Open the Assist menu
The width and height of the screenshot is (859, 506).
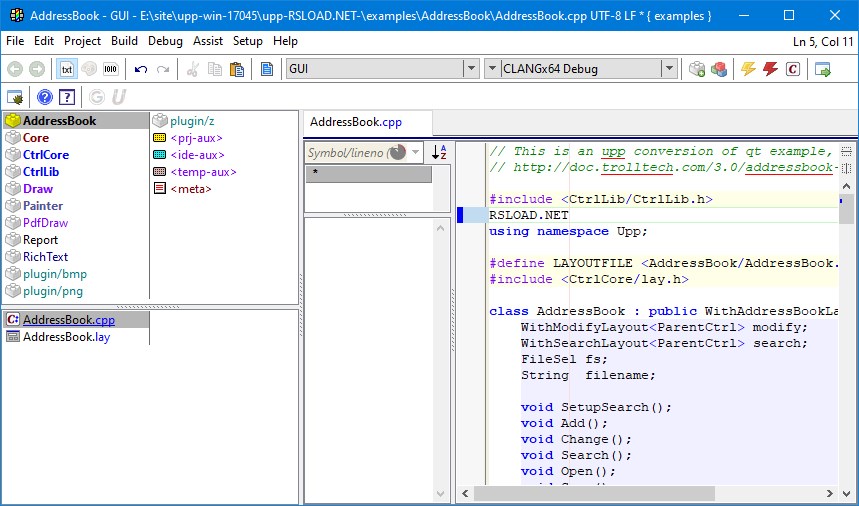(x=208, y=41)
